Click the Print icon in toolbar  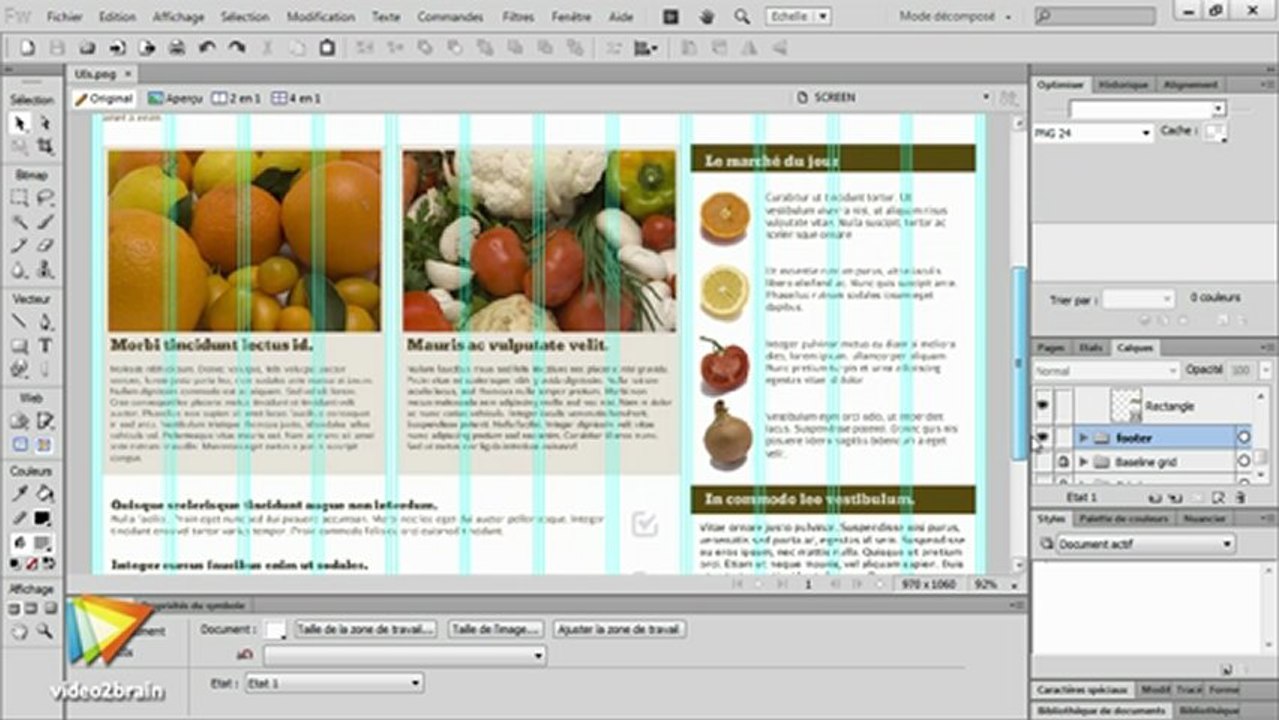177,47
